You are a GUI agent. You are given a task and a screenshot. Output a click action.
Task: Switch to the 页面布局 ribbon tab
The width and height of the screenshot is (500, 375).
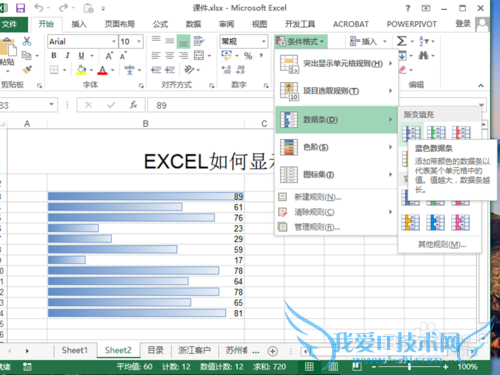[x=120, y=24]
